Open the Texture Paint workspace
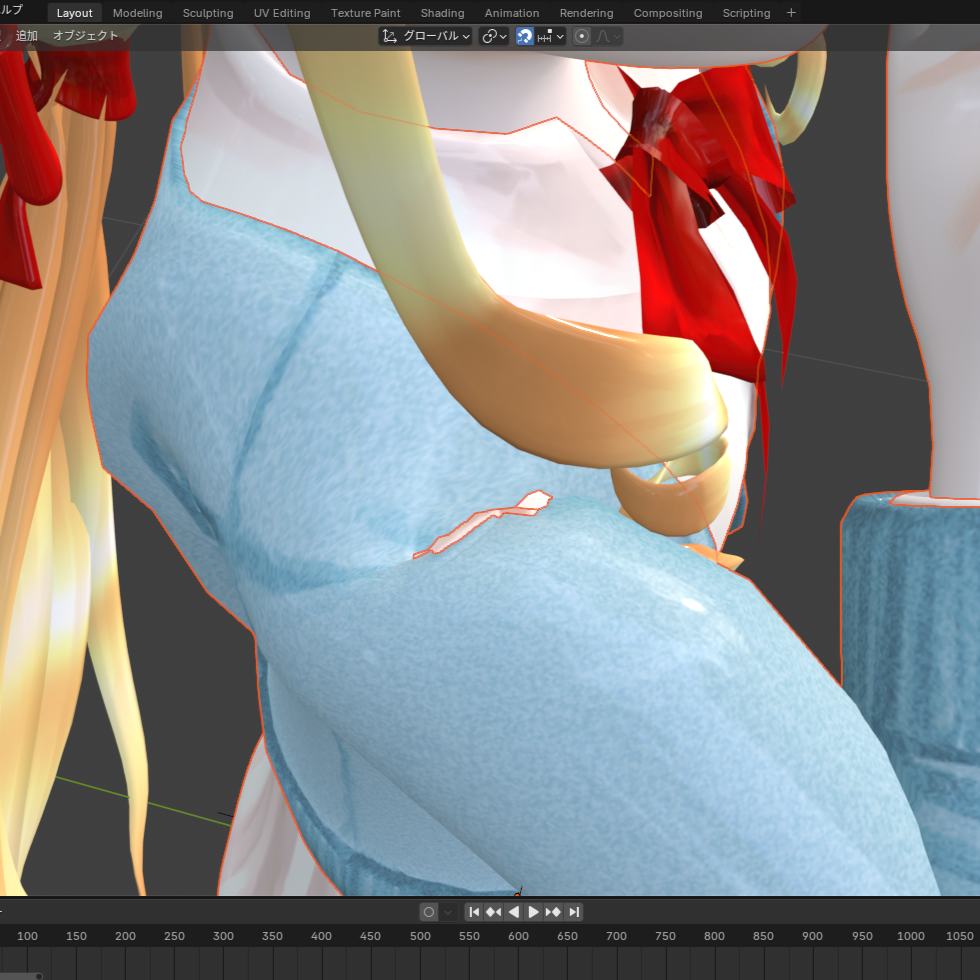 point(366,13)
